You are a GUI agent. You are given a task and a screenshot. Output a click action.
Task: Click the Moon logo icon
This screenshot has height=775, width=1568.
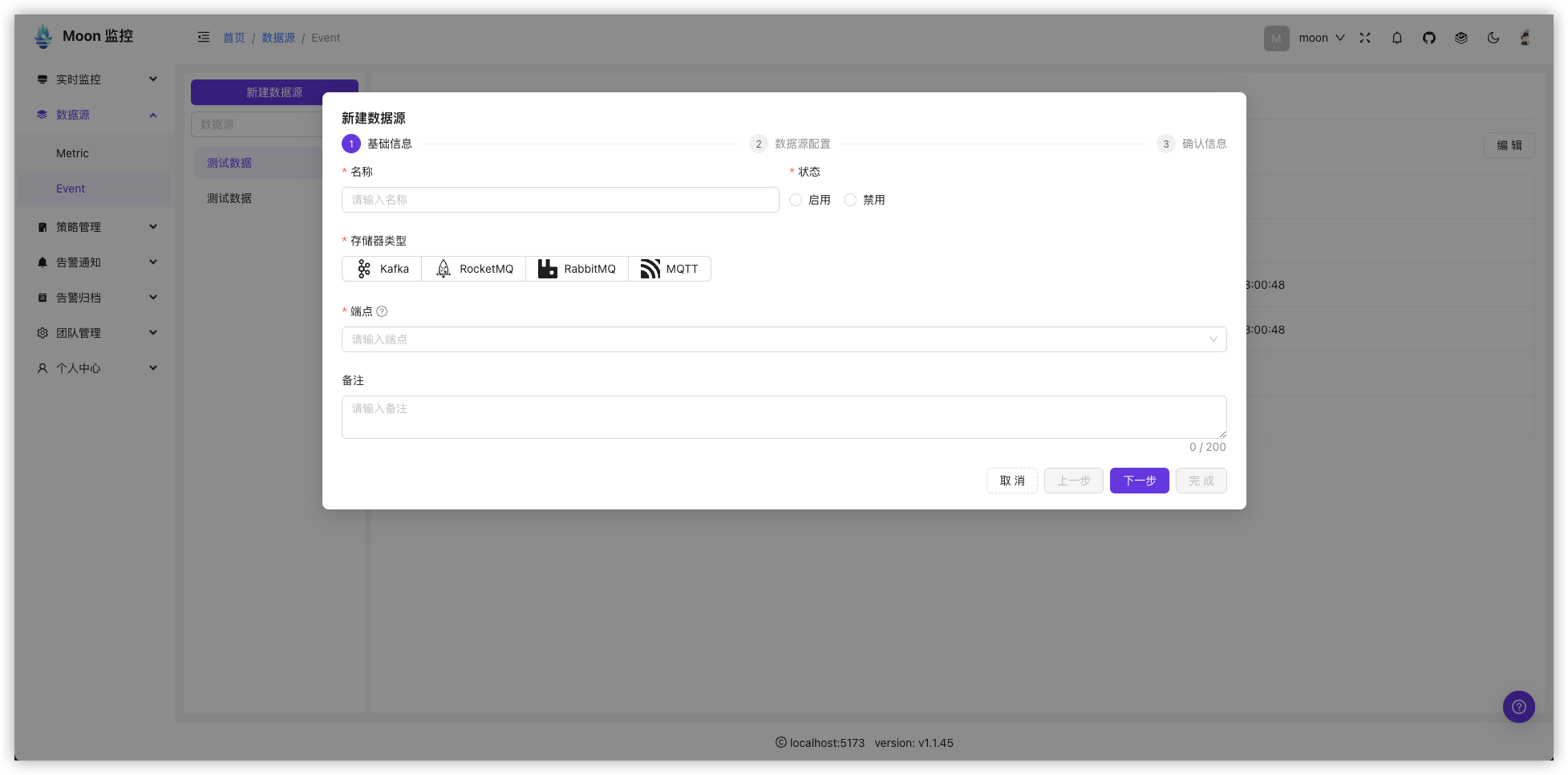(43, 36)
